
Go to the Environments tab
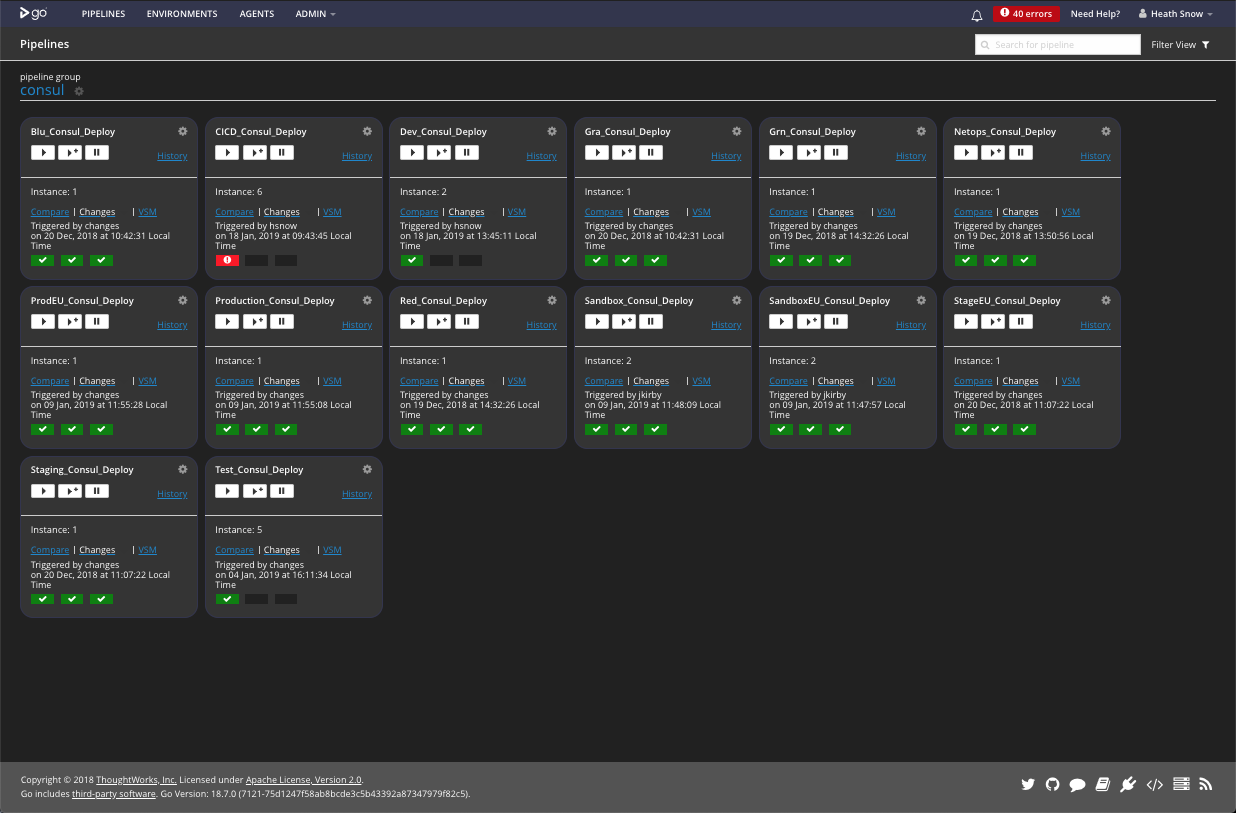click(x=181, y=14)
